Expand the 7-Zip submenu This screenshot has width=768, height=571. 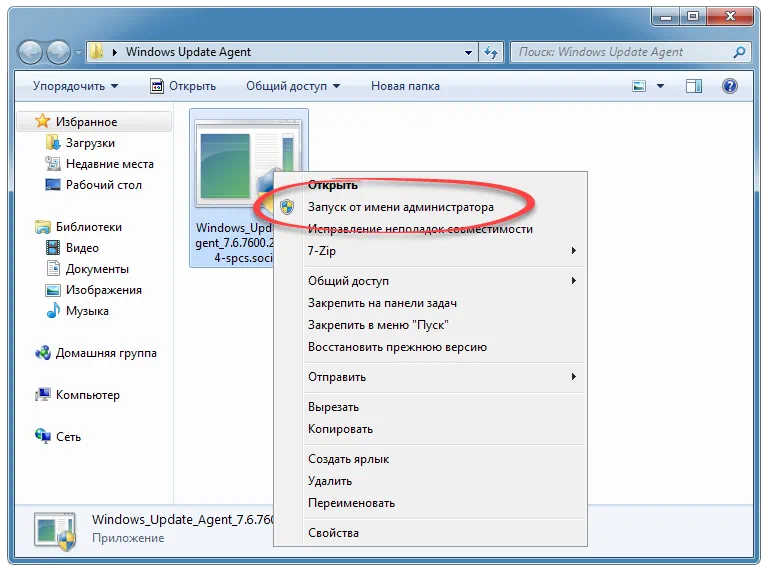pyautogui.click(x=431, y=251)
